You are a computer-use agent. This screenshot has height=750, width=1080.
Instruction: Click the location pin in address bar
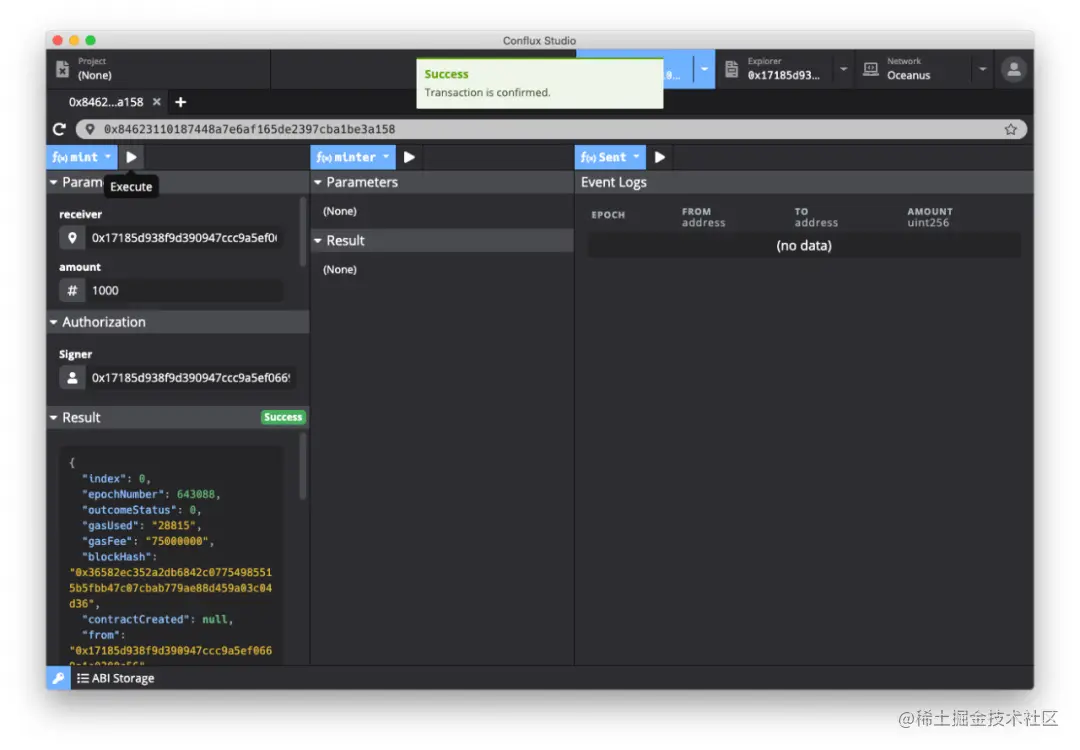pyautogui.click(x=90, y=129)
